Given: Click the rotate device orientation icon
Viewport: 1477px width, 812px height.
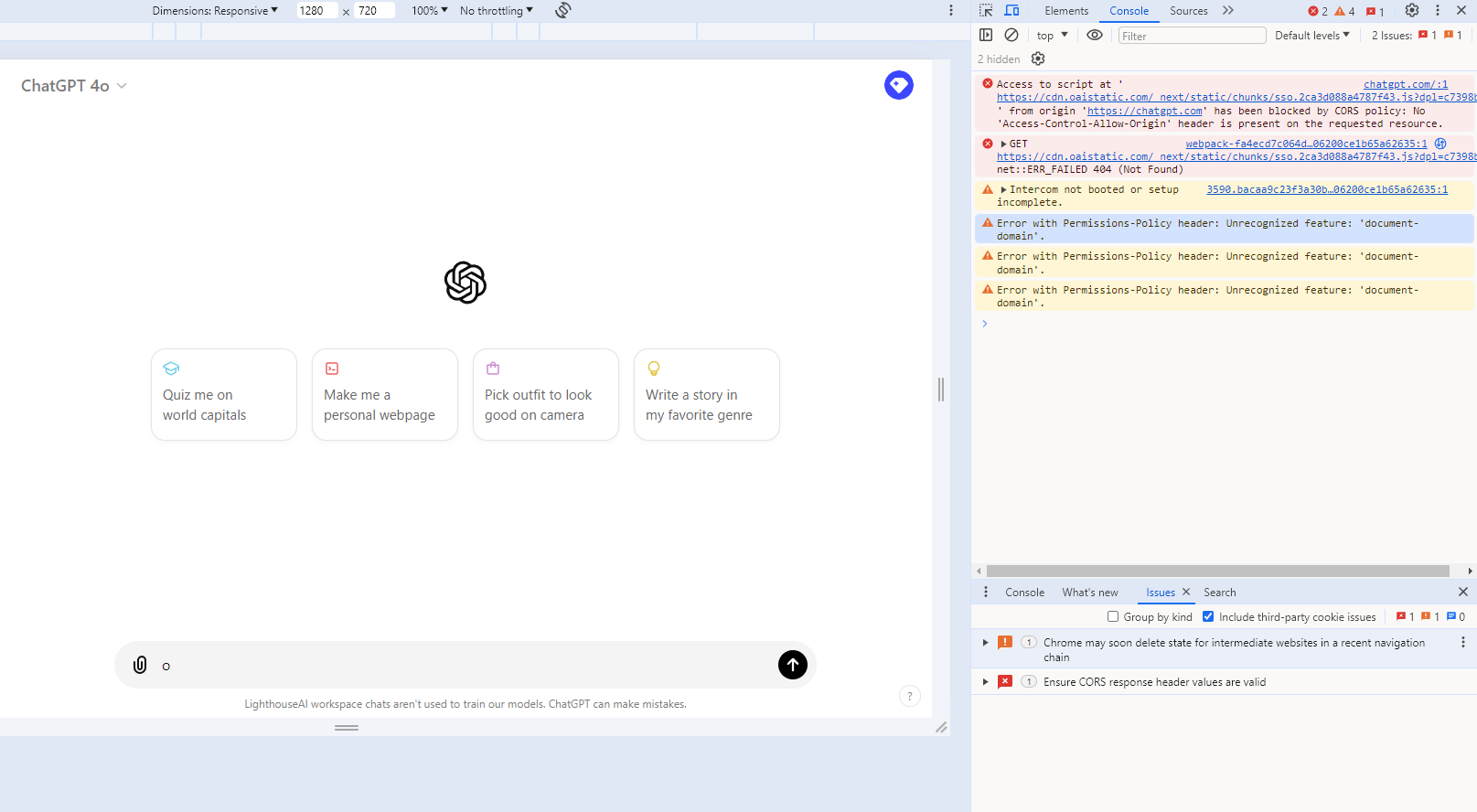Looking at the screenshot, I should (x=563, y=10).
